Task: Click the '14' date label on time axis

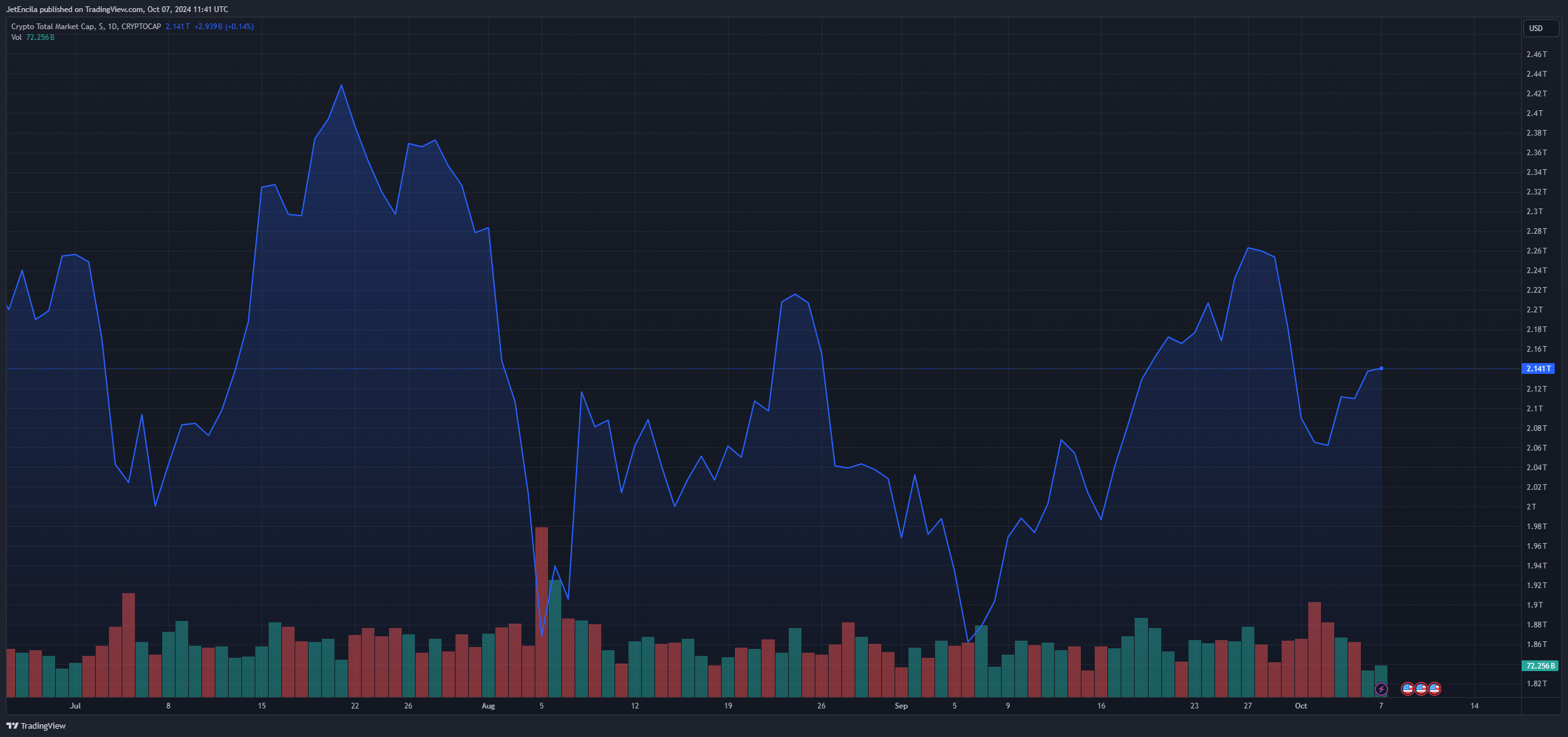Action: tap(1474, 706)
